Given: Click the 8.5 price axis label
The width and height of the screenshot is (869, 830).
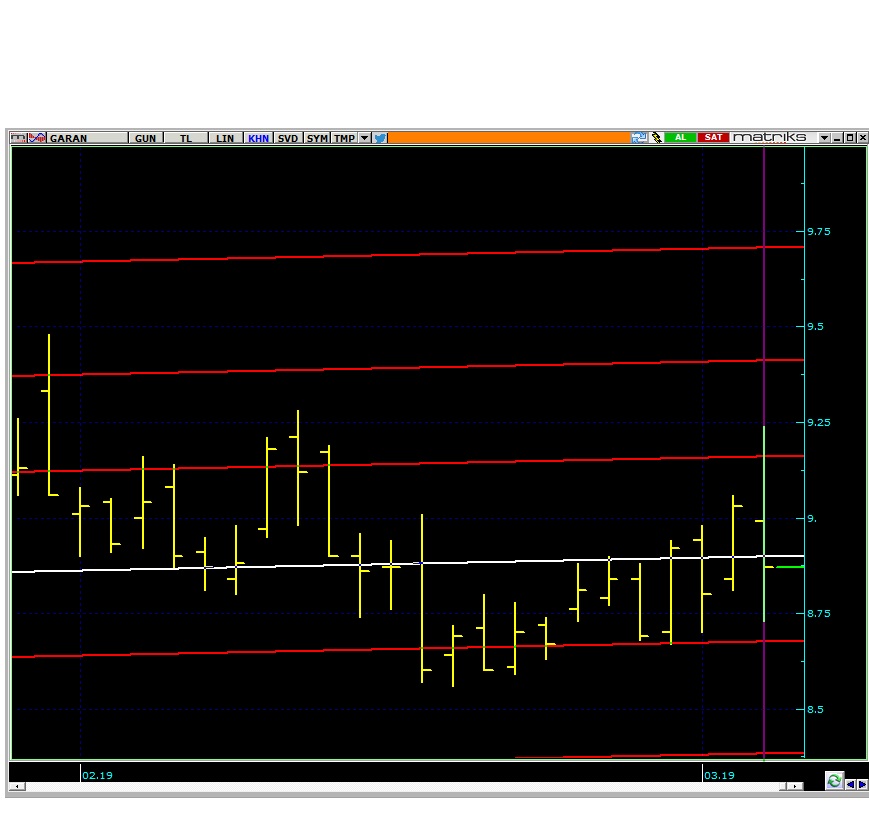Looking at the screenshot, I should 815,709.
